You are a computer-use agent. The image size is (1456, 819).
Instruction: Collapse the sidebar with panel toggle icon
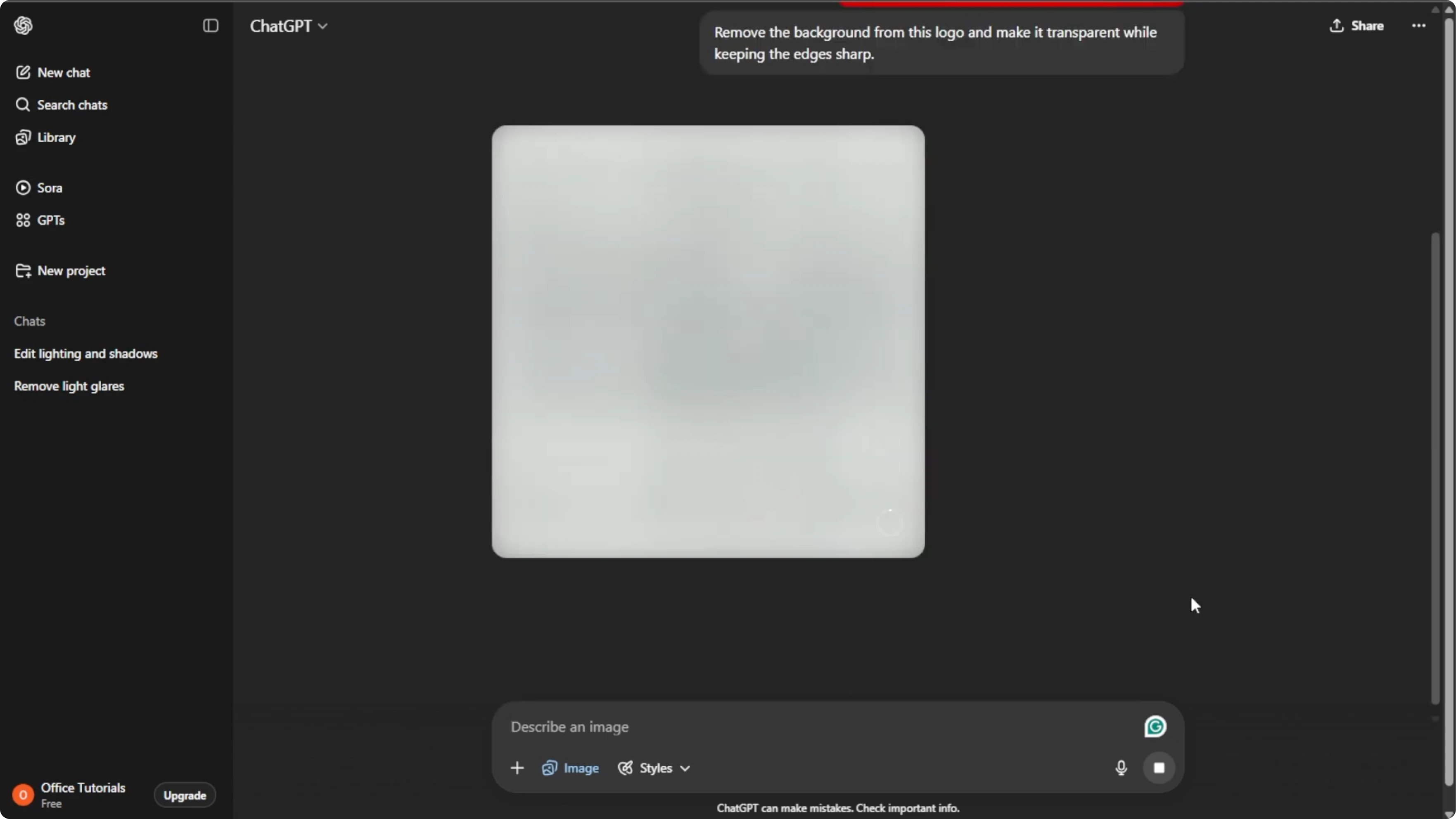point(210,26)
